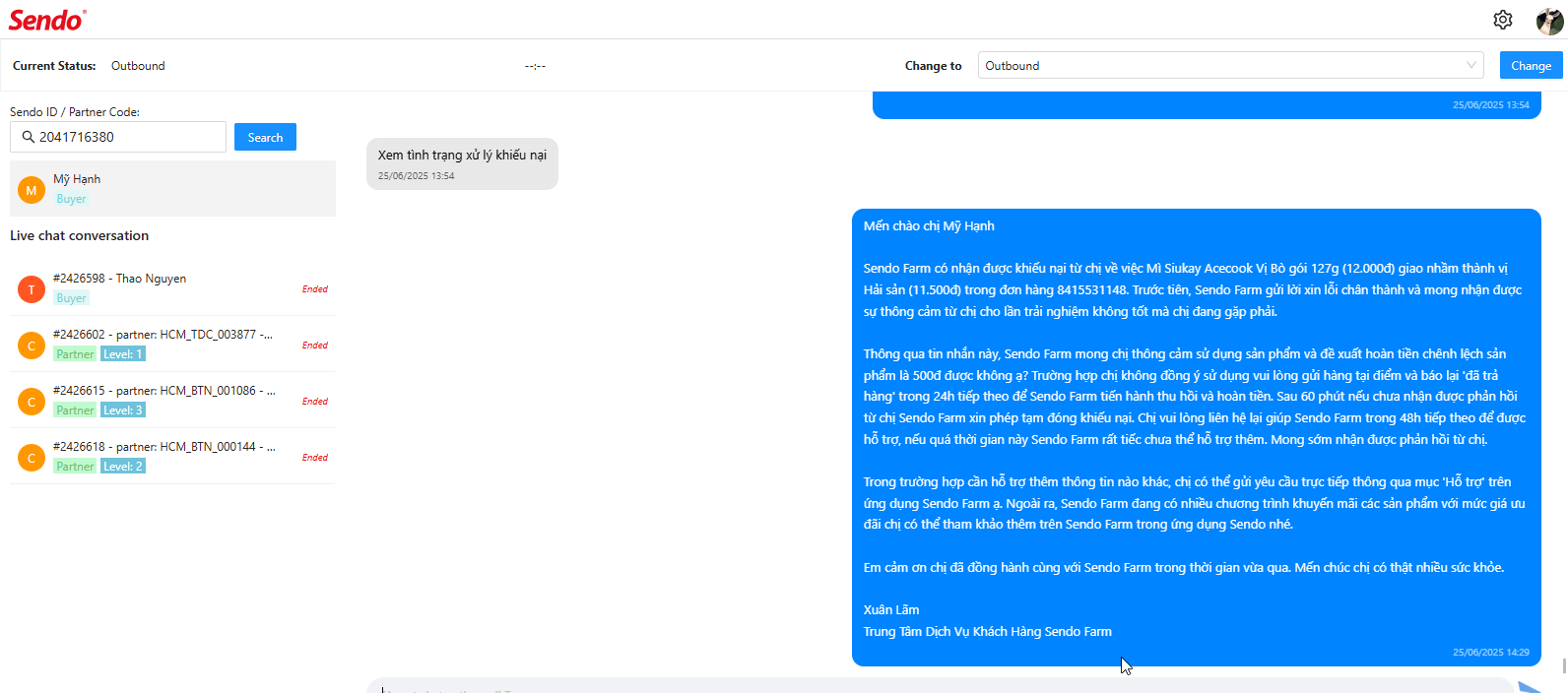Click the avatar of conversation #2426615
1568x693 pixels.
(x=32, y=402)
